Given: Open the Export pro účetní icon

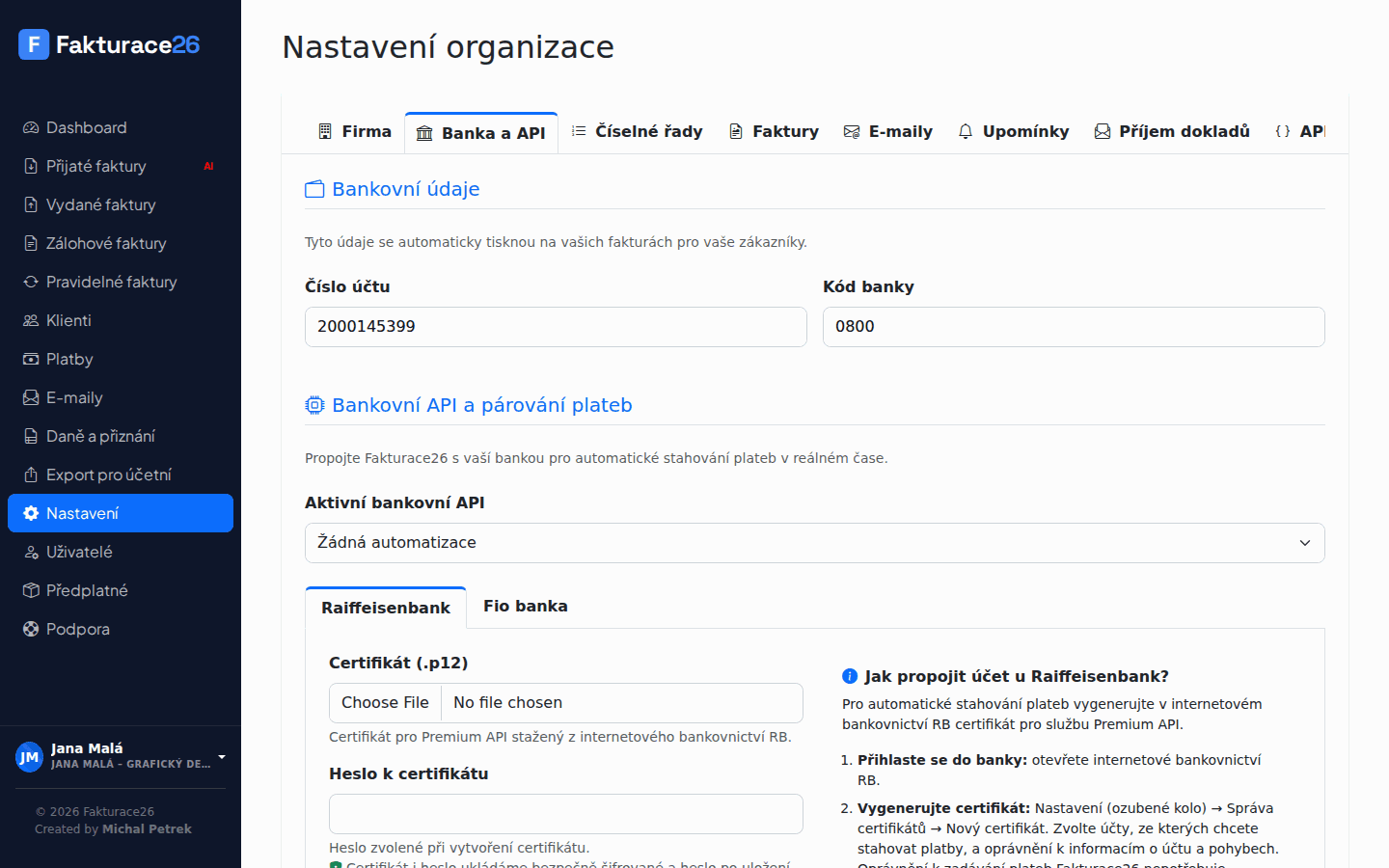Looking at the screenshot, I should point(31,475).
